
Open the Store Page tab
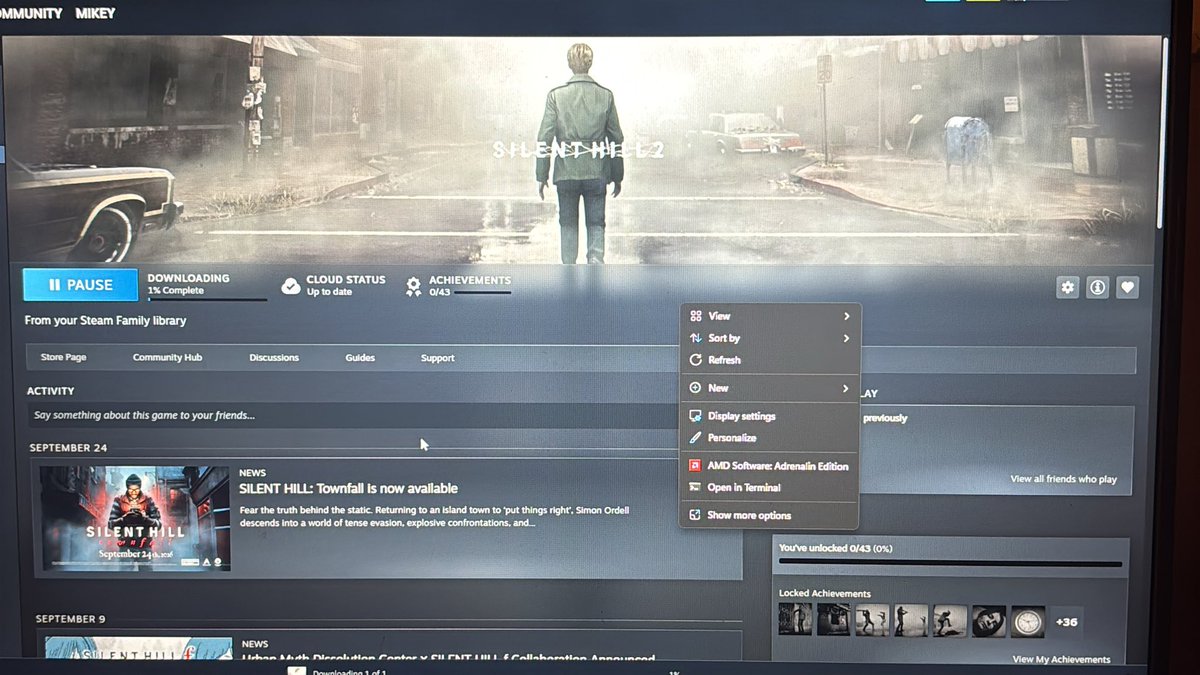63,358
